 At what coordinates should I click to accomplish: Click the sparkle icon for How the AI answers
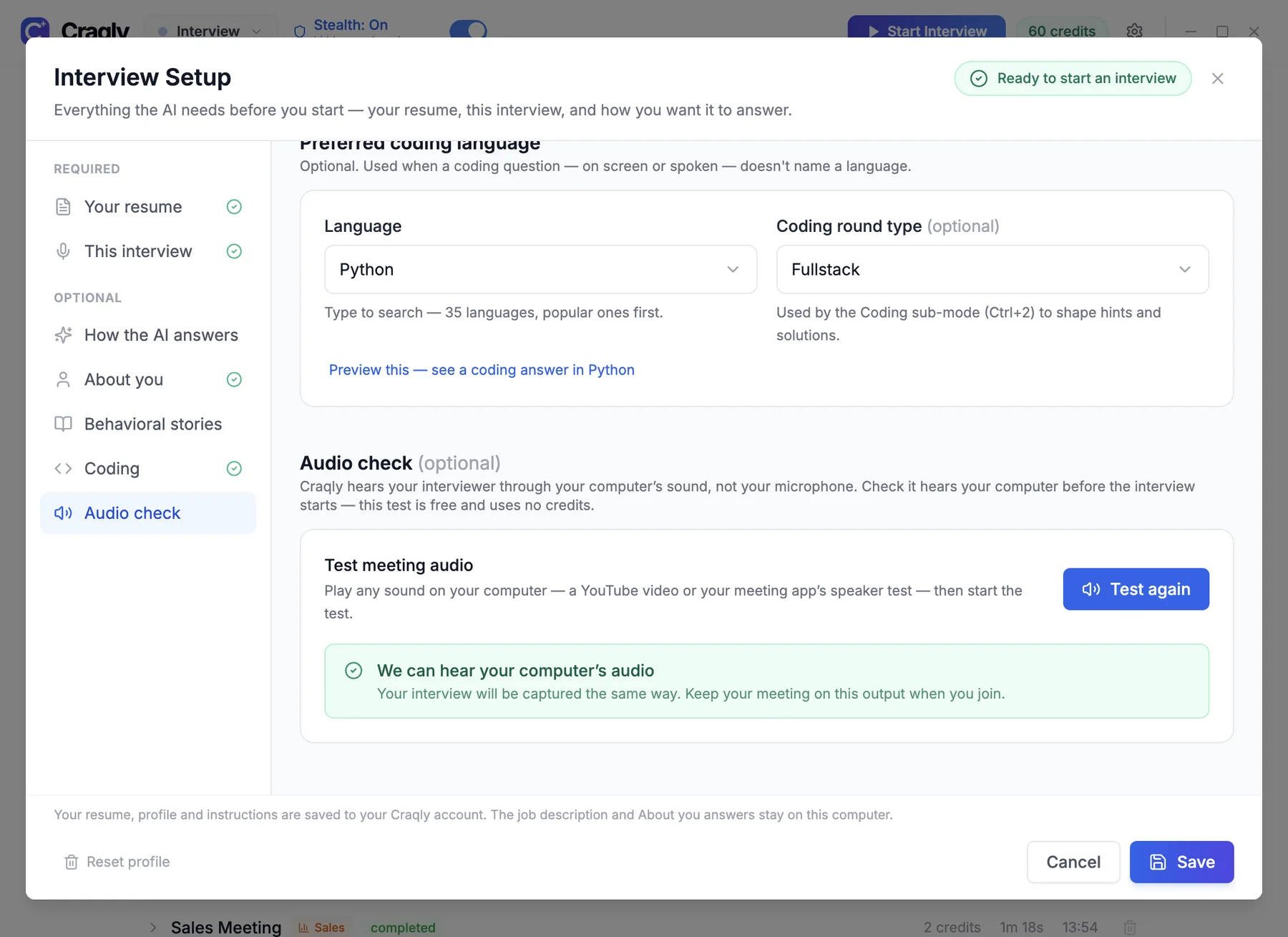(x=63, y=335)
